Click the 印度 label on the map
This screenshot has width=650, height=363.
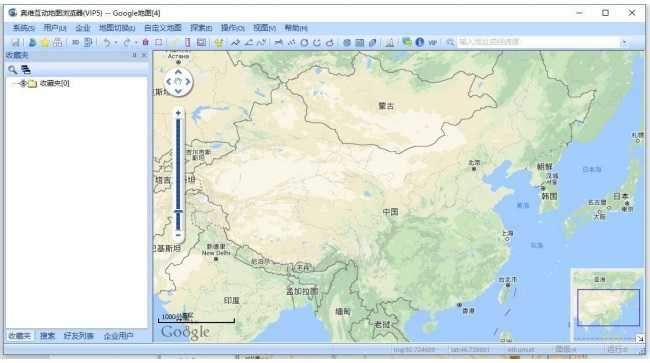[x=232, y=300]
